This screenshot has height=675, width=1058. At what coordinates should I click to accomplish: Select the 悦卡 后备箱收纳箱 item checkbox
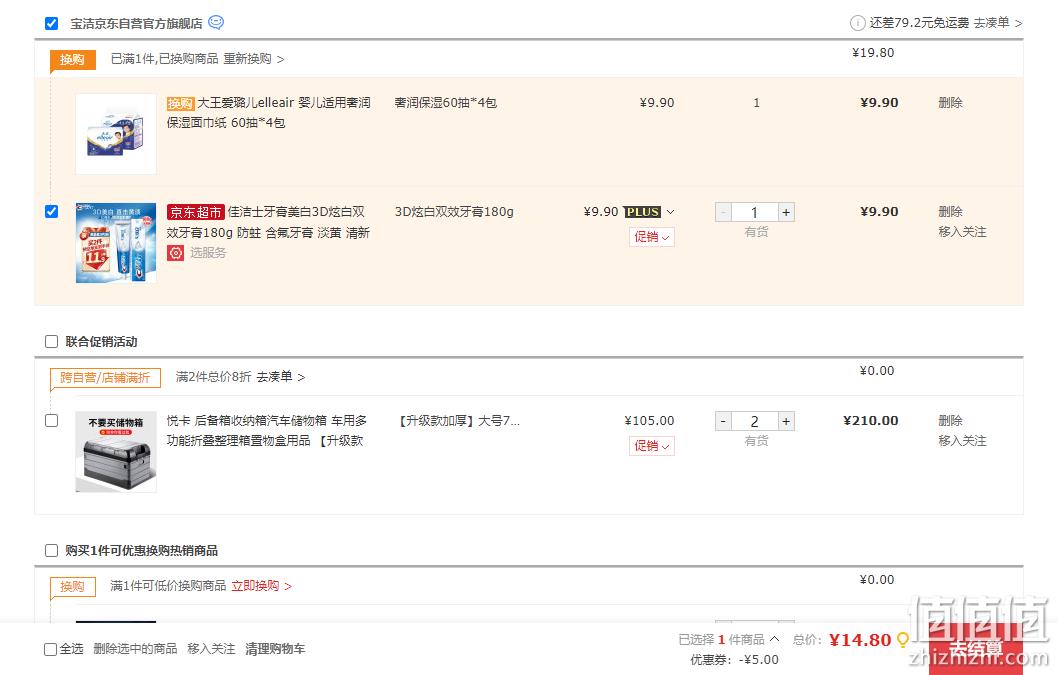click(51, 421)
